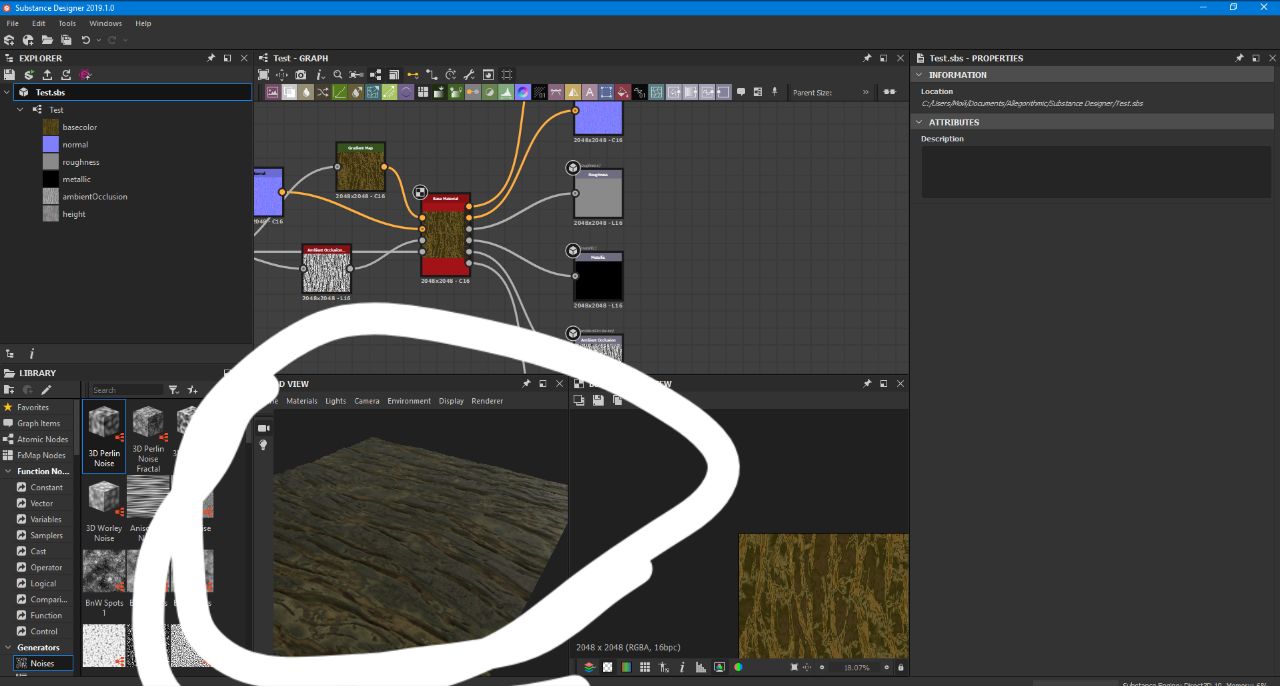Collapse the Generators library category
The image size is (1280, 686).
(8, 647)
